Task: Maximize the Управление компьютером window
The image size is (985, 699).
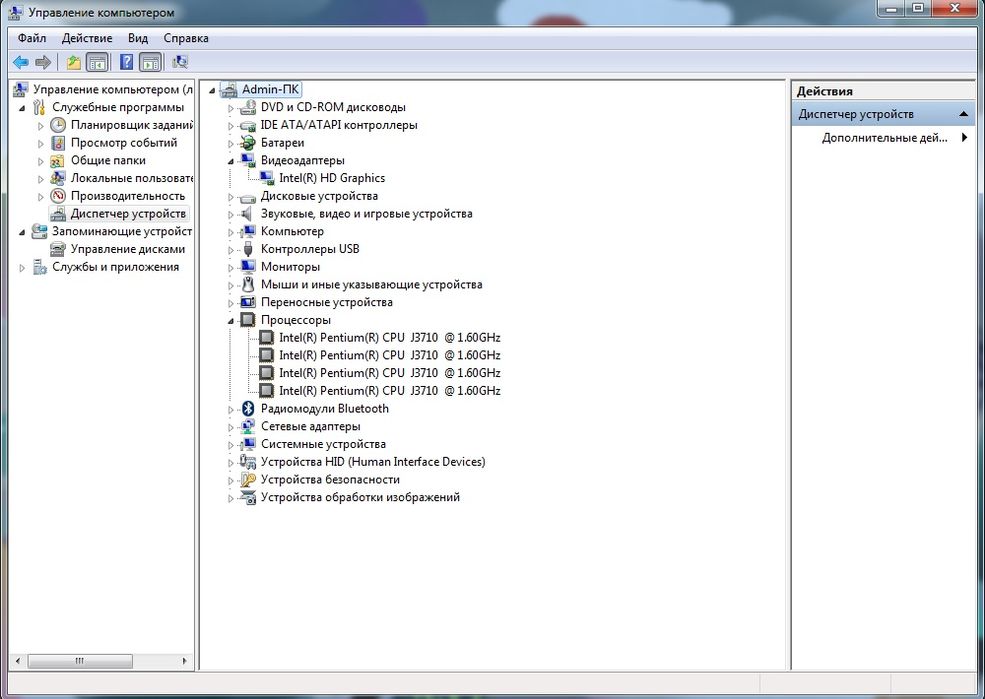Action: click(x=918, y=8)
